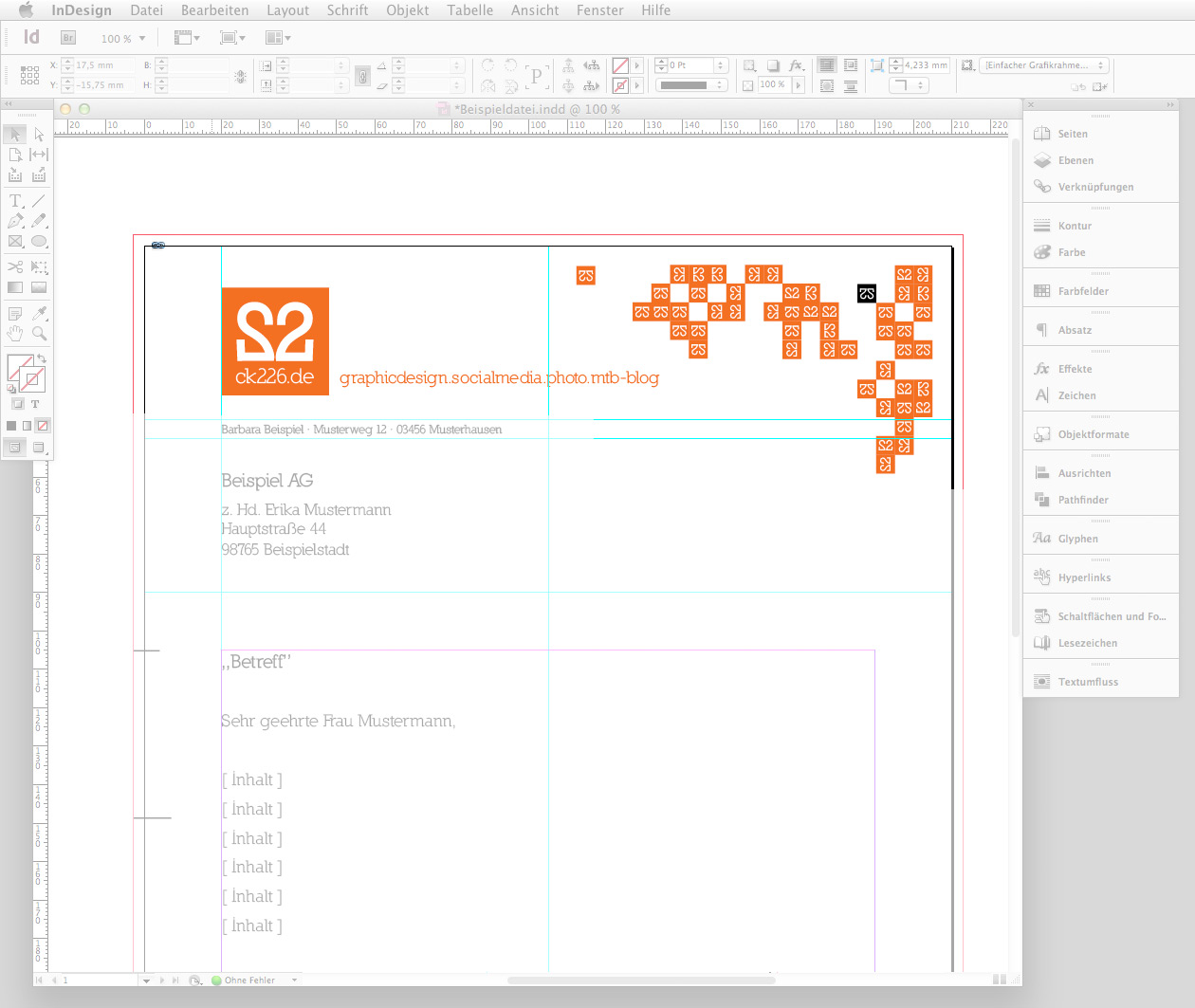
Task: Open the Grafikrahmenformat dropdown in control bar
Action: click(1103, 64)
